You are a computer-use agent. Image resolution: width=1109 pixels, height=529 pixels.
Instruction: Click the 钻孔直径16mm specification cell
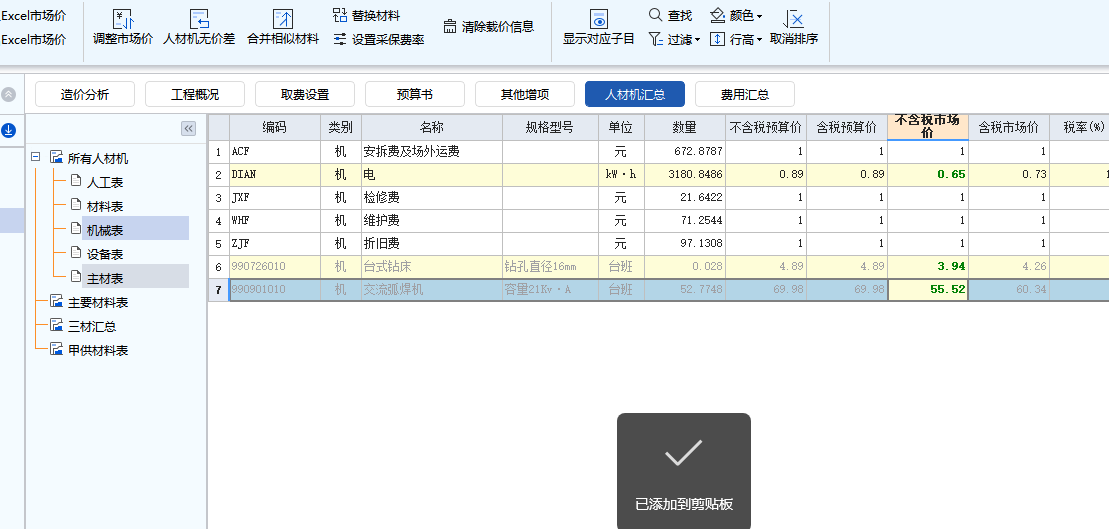pyautogui.click(x=550, y=267)
